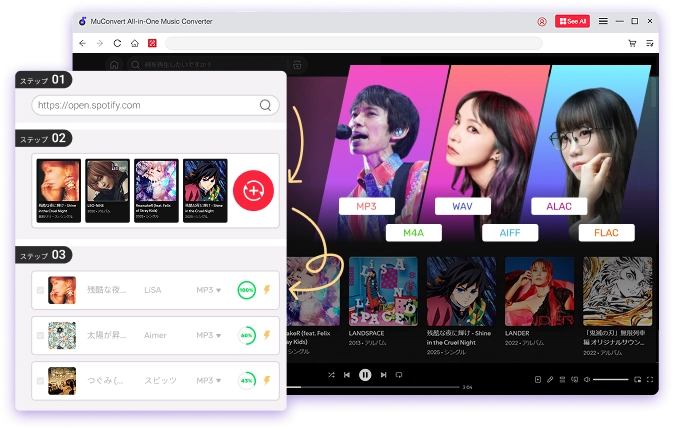The image size is (674, 430).
Task: Open the 鬼滅の刃 soundtrack album cover
Action: point(618,291)
